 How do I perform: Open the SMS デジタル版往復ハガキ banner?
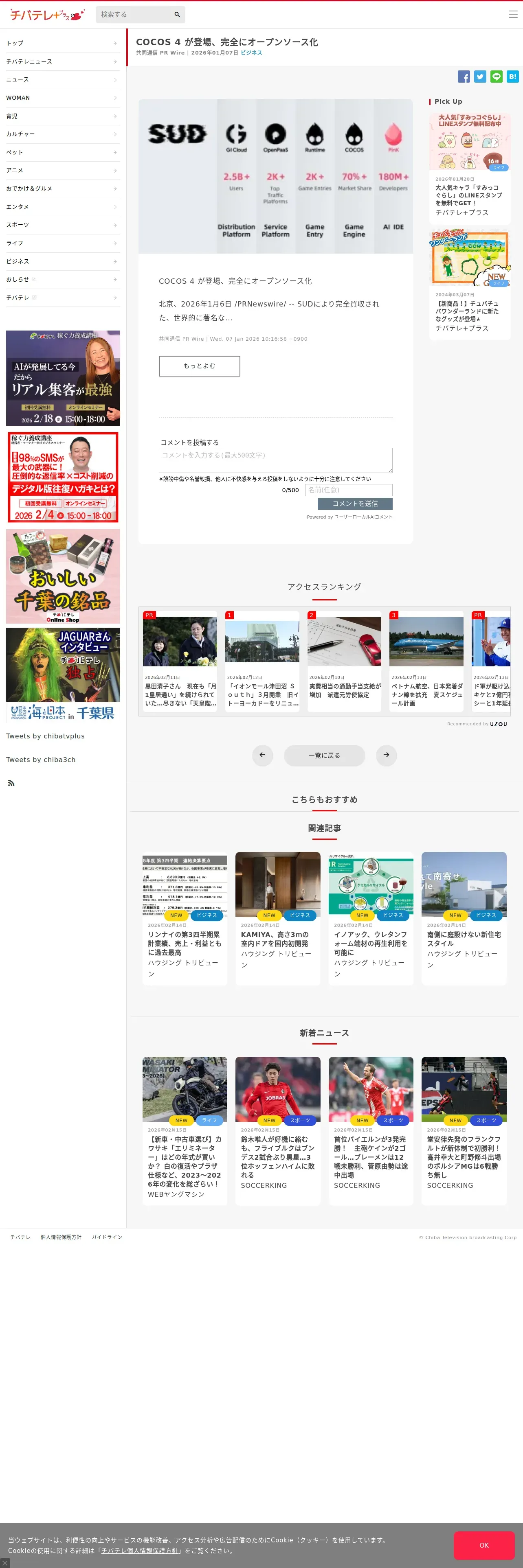63,477
